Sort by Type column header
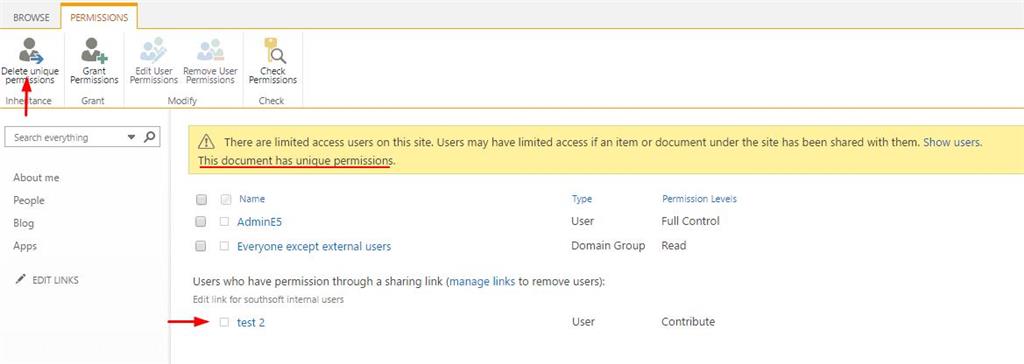Image resolution: width=1024 pixels, height=364 pixels. (582, 199)
